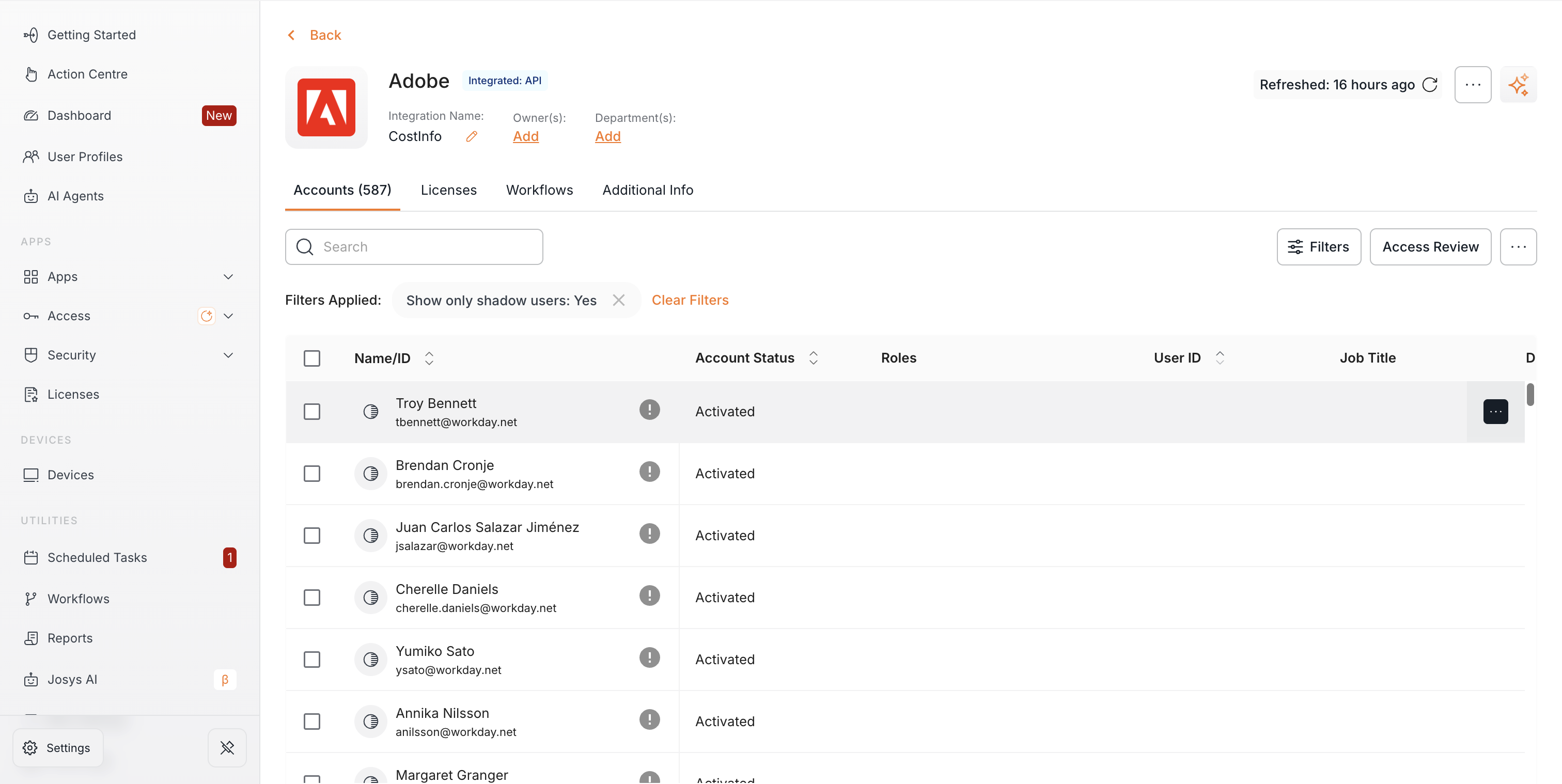Go to User Profiles
Screen dimensions: 1562x784
coord(73,156)
